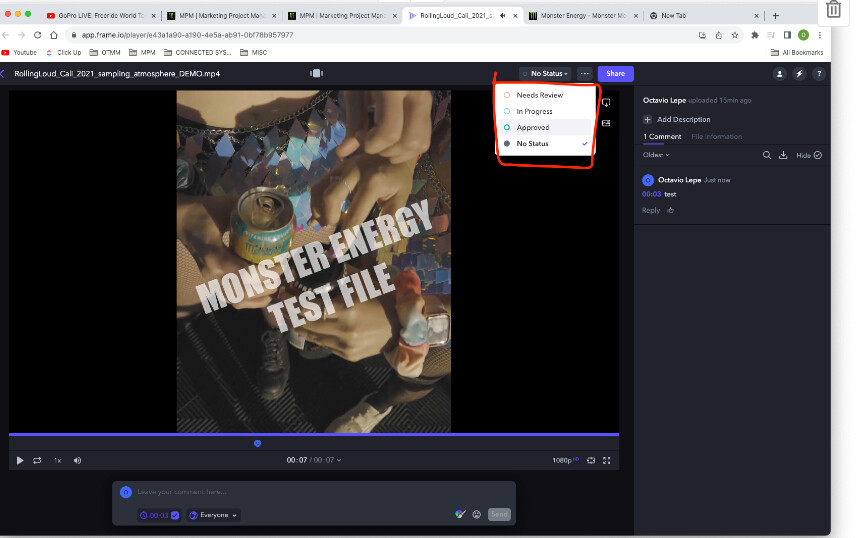Screen dimensions: 857x538
Task: Click Octavio Lepe comment avatar
Action: 648,180
